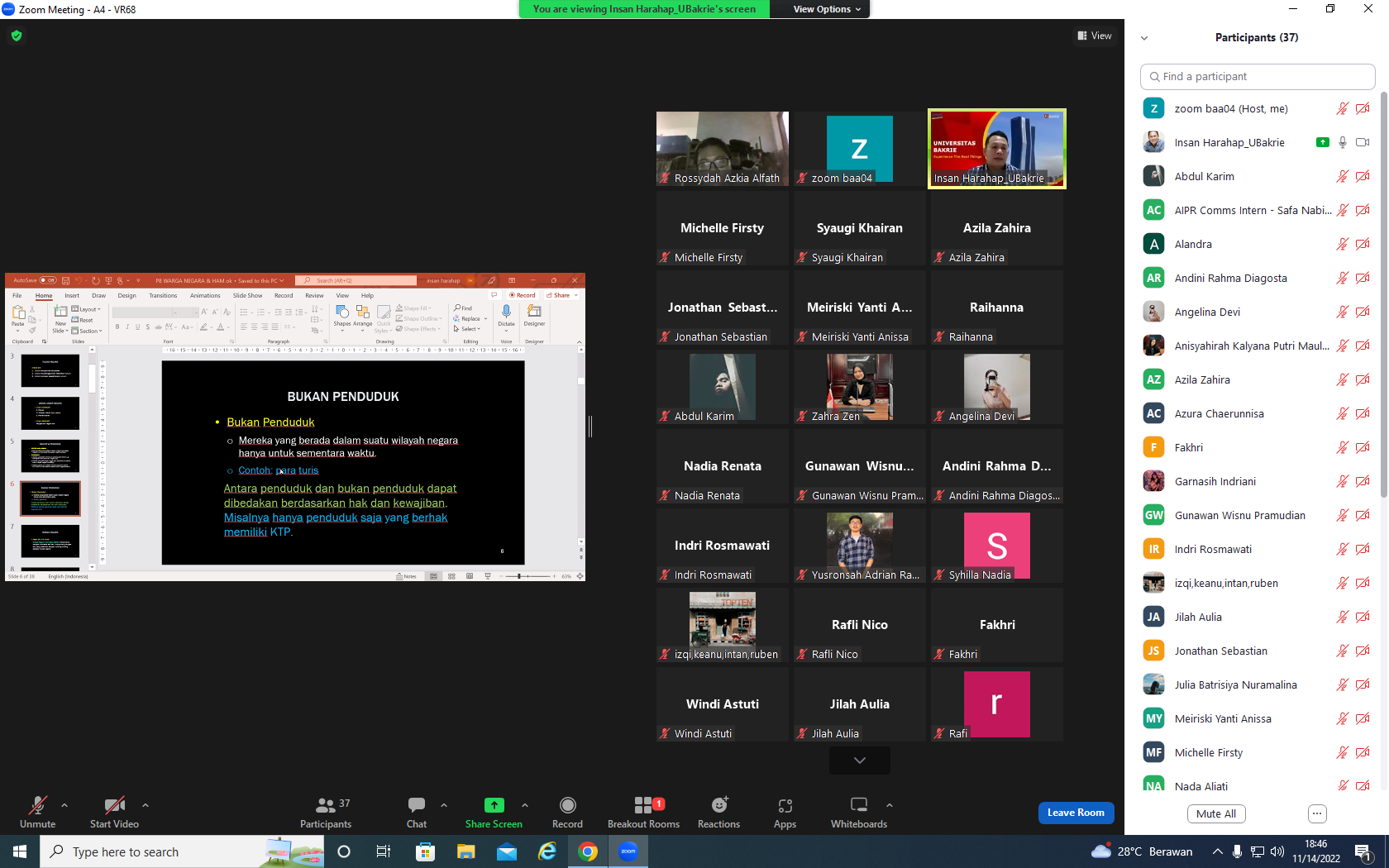1389x868 pixels.
Task: Open Mail app from the taskbar
Action: pos(507,851)
